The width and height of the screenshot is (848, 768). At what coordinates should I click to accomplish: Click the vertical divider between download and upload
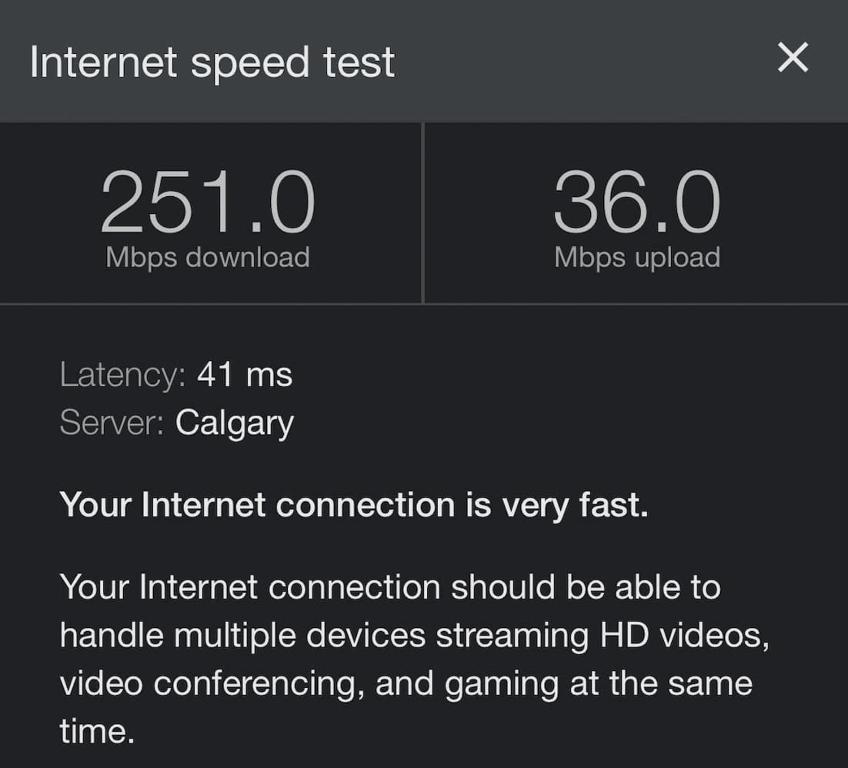pyautogui.click(x=423, y=212)
